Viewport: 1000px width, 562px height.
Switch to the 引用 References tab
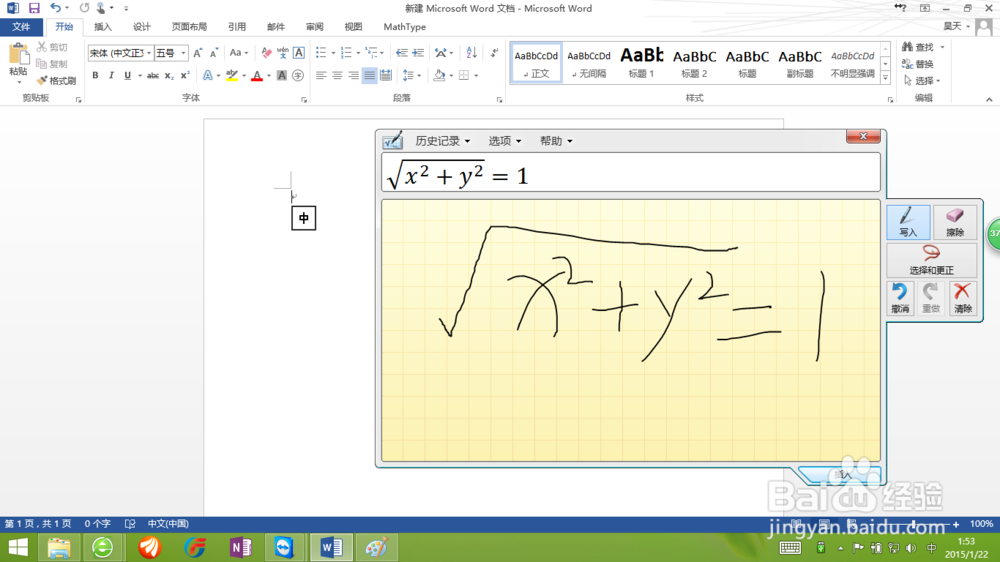click(237, 27)
